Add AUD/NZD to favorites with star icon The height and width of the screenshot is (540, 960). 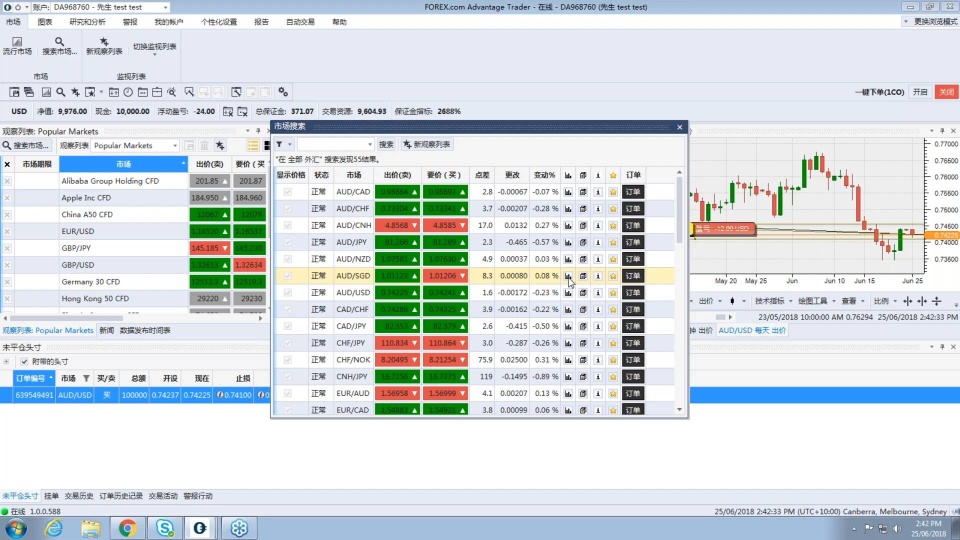612,259
